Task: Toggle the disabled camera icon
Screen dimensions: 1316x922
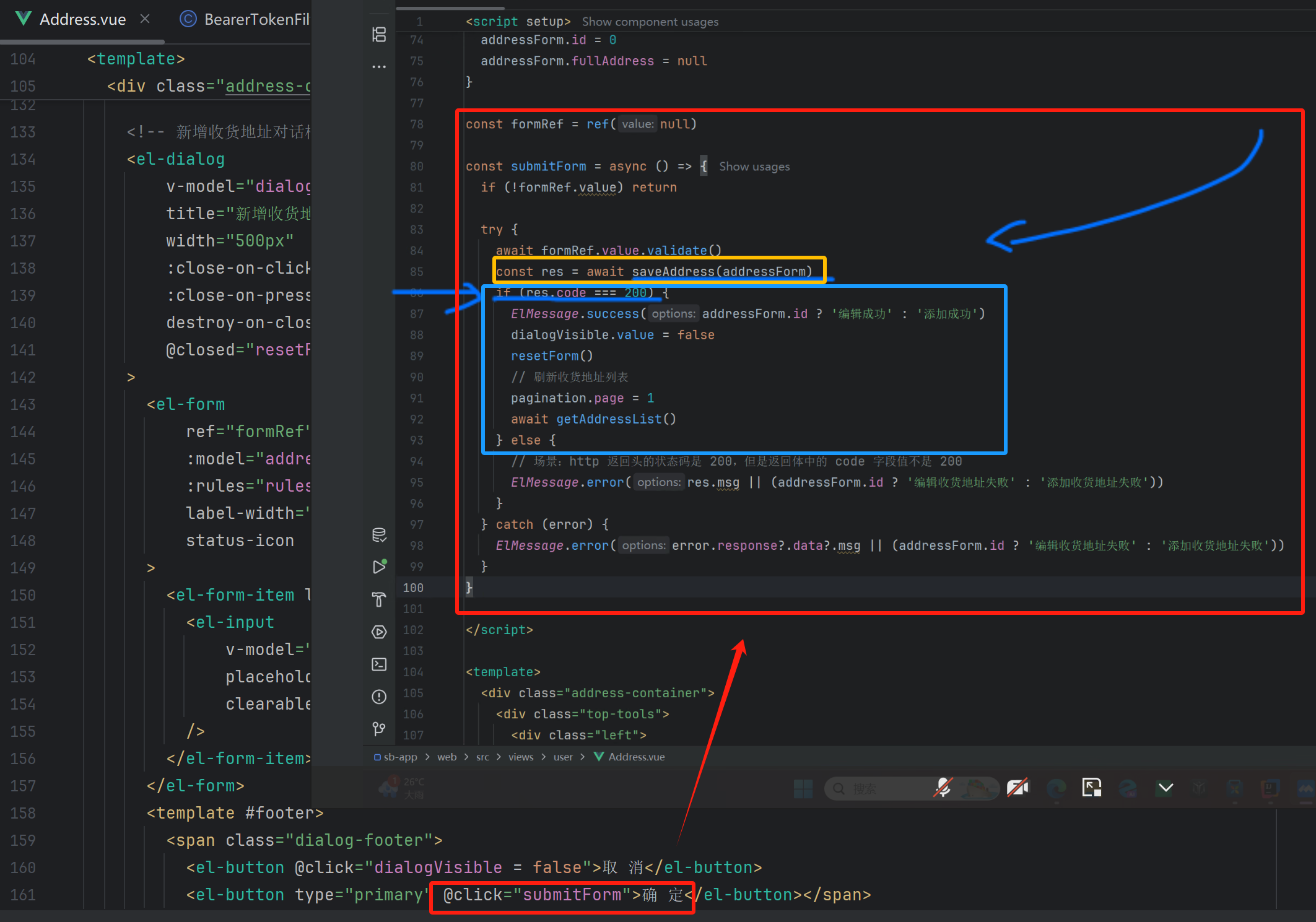Action: coord(1018,788)
